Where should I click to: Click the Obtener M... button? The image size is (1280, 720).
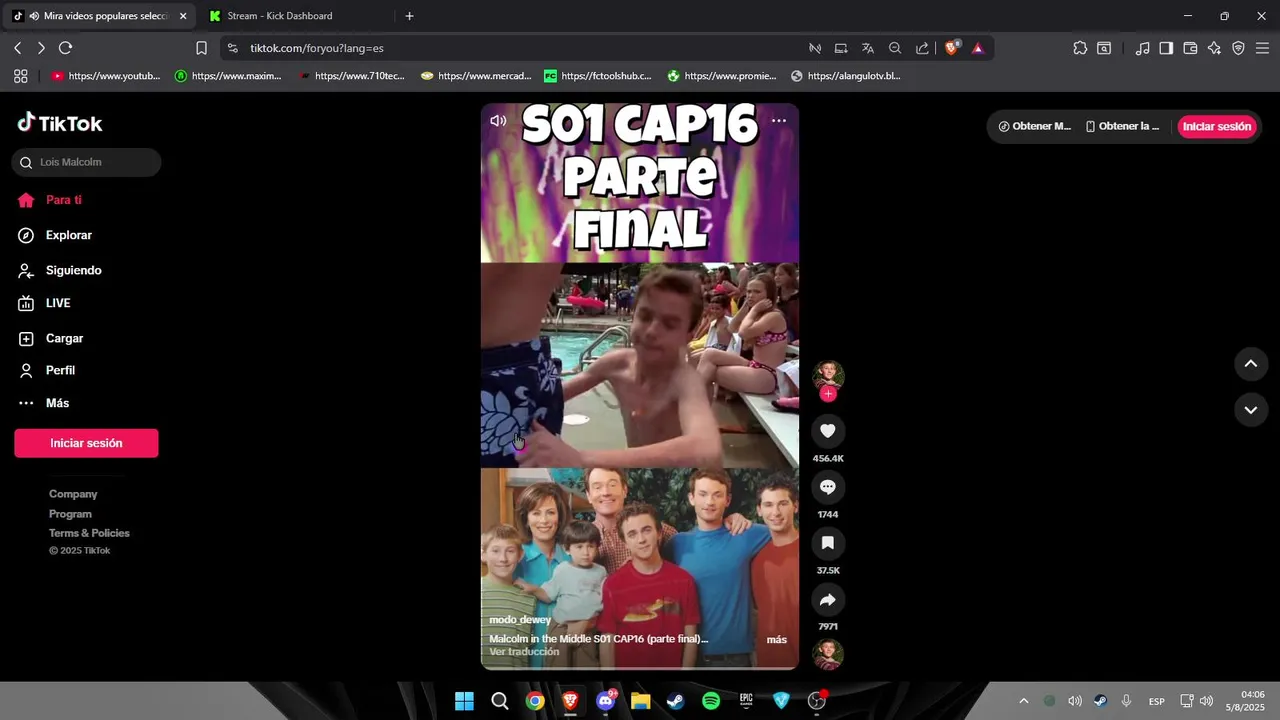(x=1035, y=126)
